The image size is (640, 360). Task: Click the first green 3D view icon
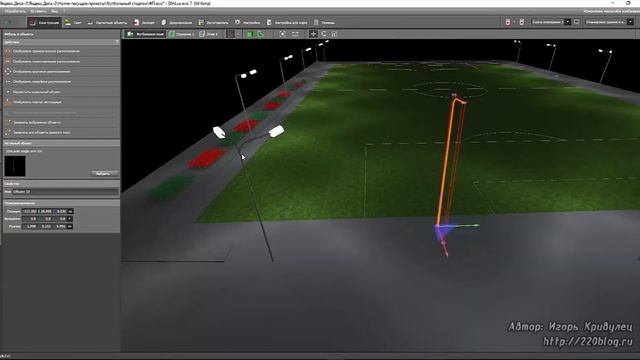click(x=250, y=34)
